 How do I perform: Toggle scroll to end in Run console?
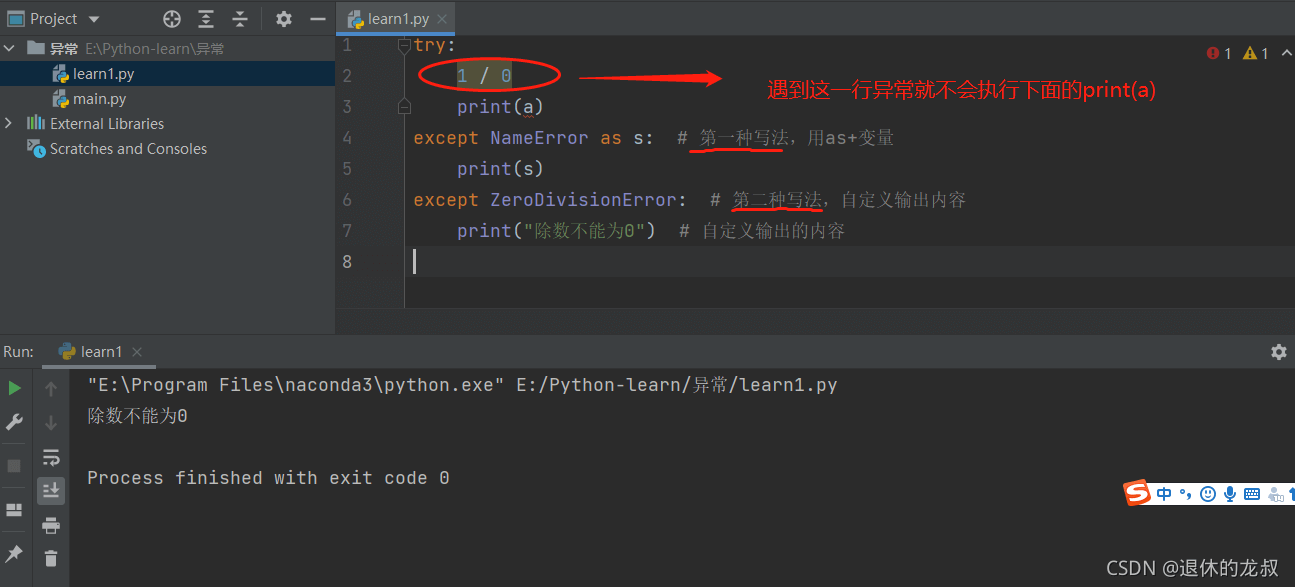pyautogui.click(x=51, y=490)
